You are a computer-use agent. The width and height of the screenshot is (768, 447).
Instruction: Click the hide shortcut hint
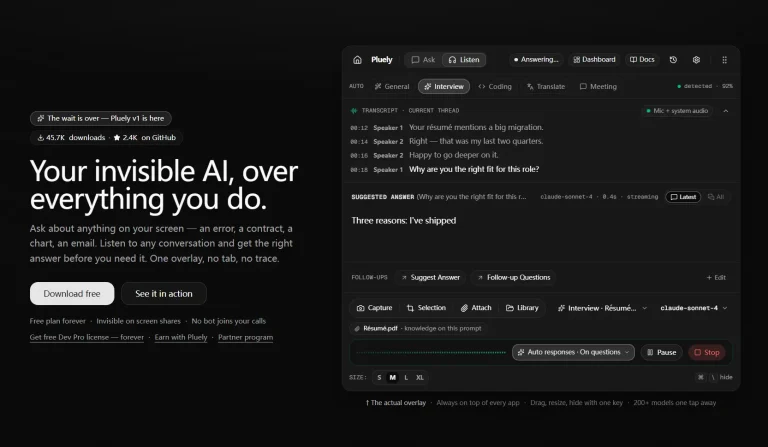[x=715, y=377]
